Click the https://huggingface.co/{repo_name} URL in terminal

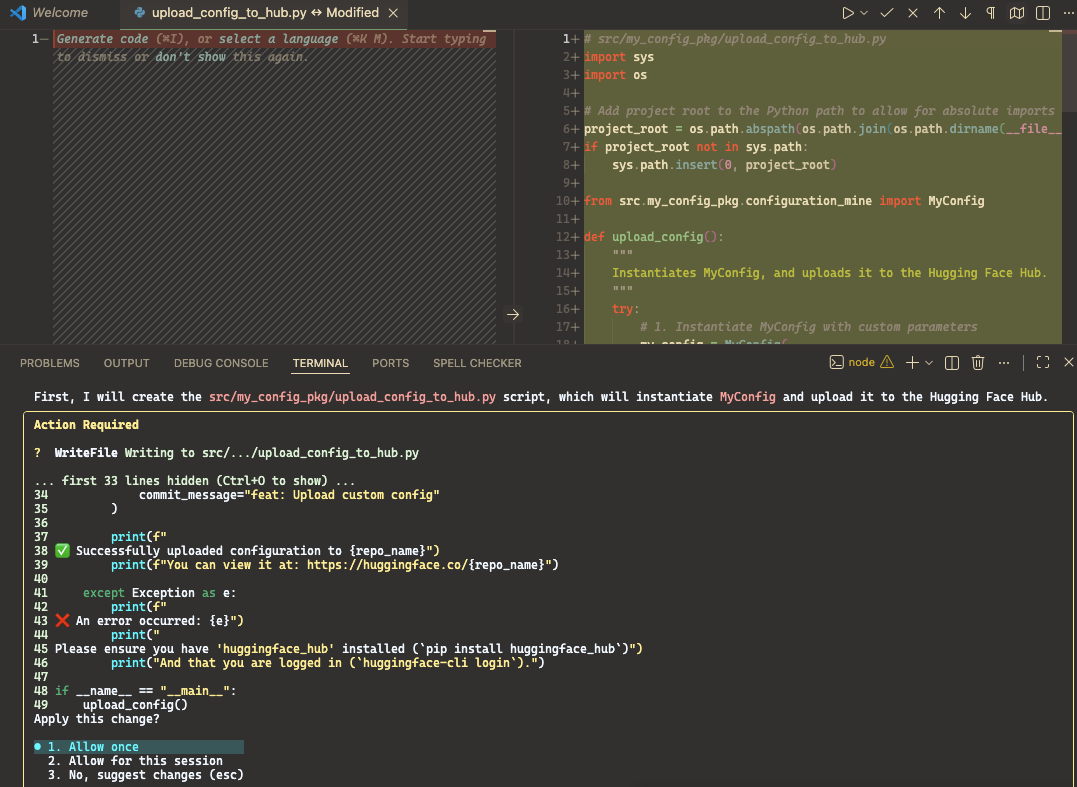pos(426,564)
